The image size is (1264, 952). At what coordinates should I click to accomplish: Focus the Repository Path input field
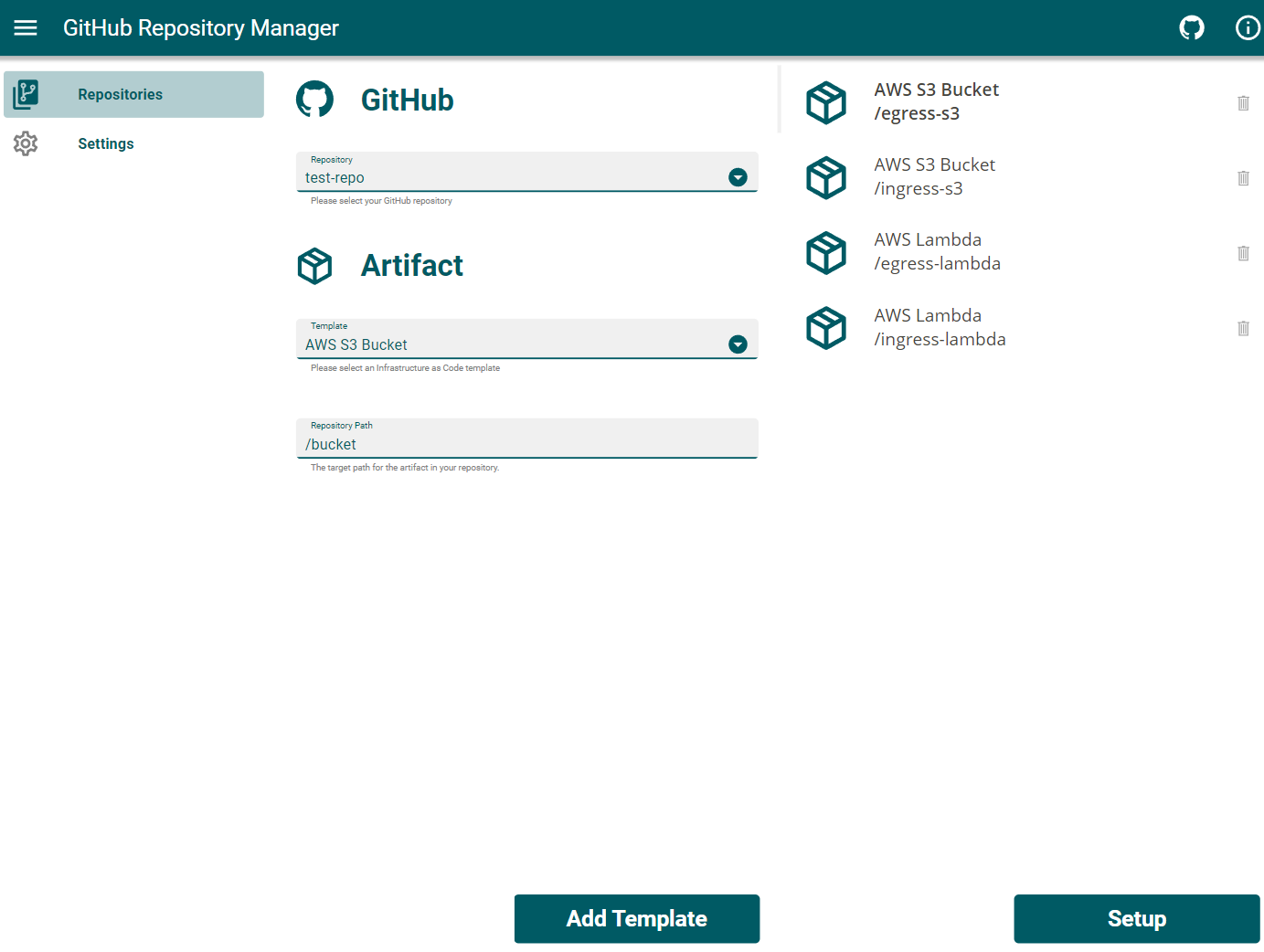[527, 439]
